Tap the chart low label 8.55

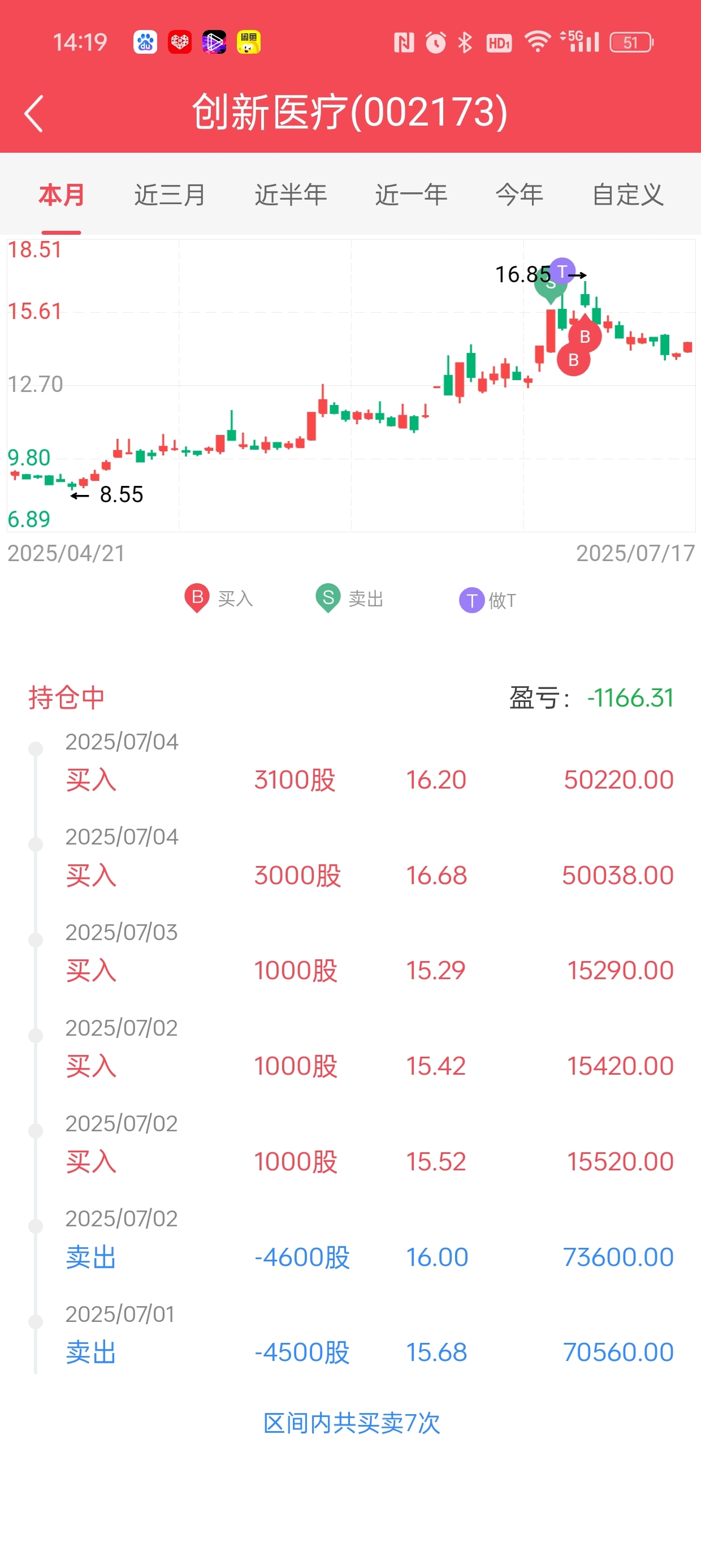click(121, 494)
